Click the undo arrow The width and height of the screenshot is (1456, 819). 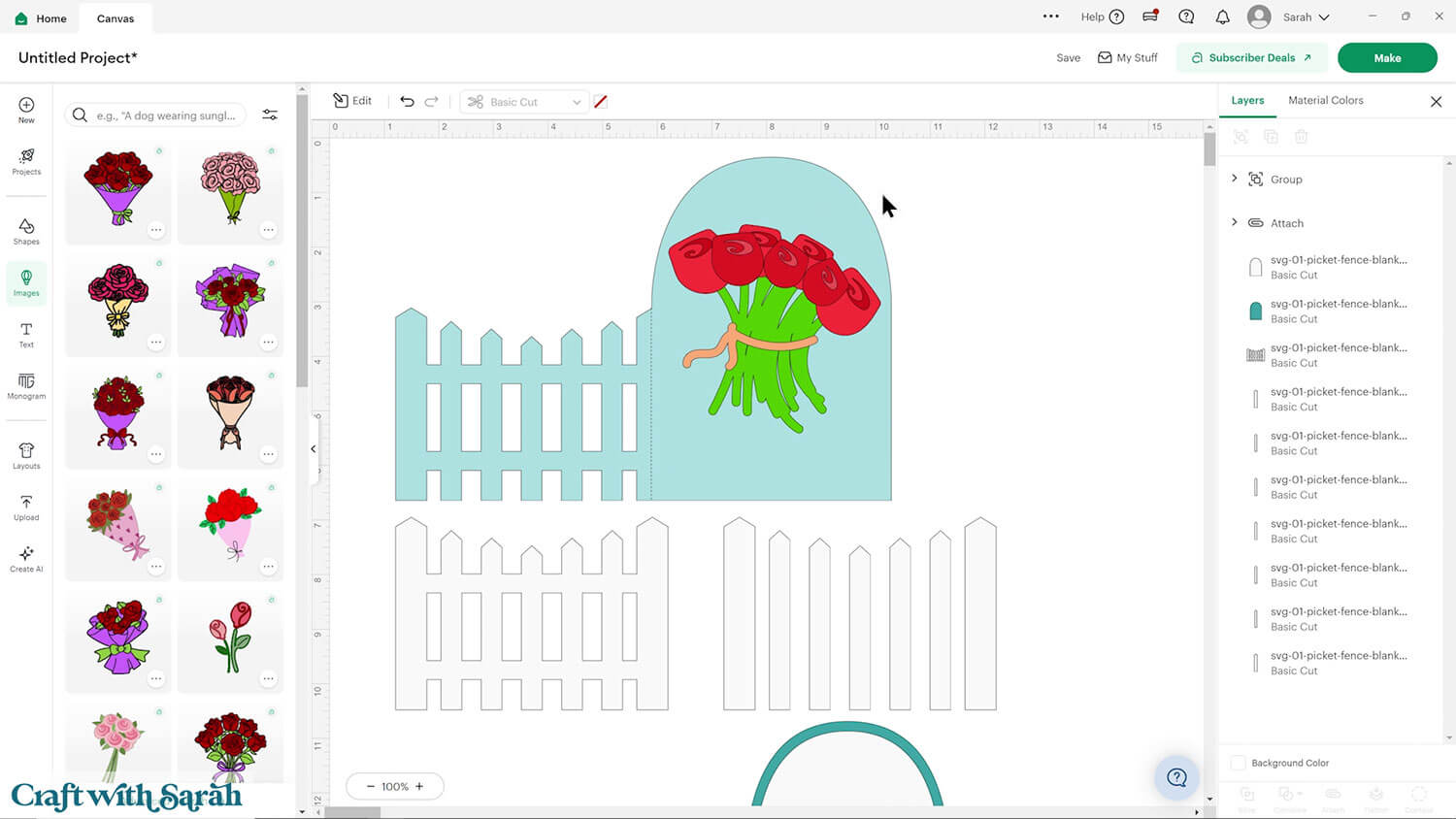407,101
